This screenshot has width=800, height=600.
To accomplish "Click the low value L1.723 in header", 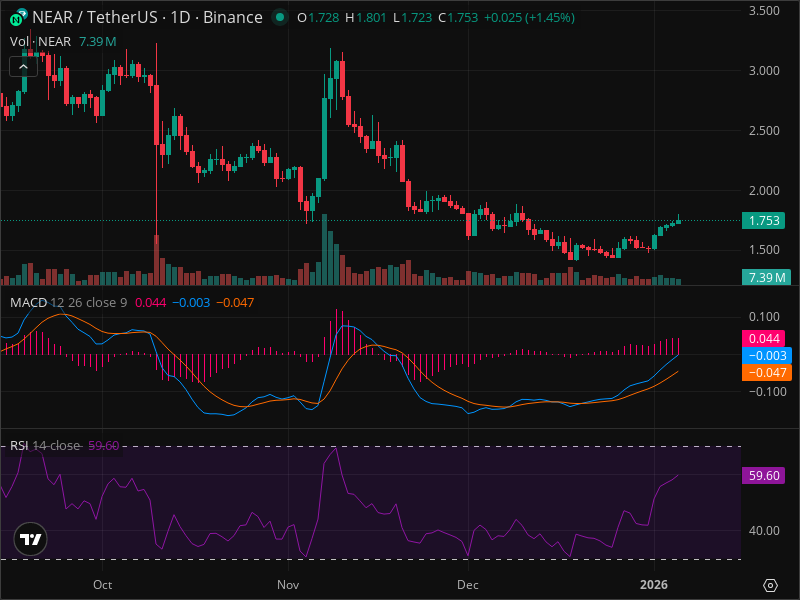I will tap(413, 18).
